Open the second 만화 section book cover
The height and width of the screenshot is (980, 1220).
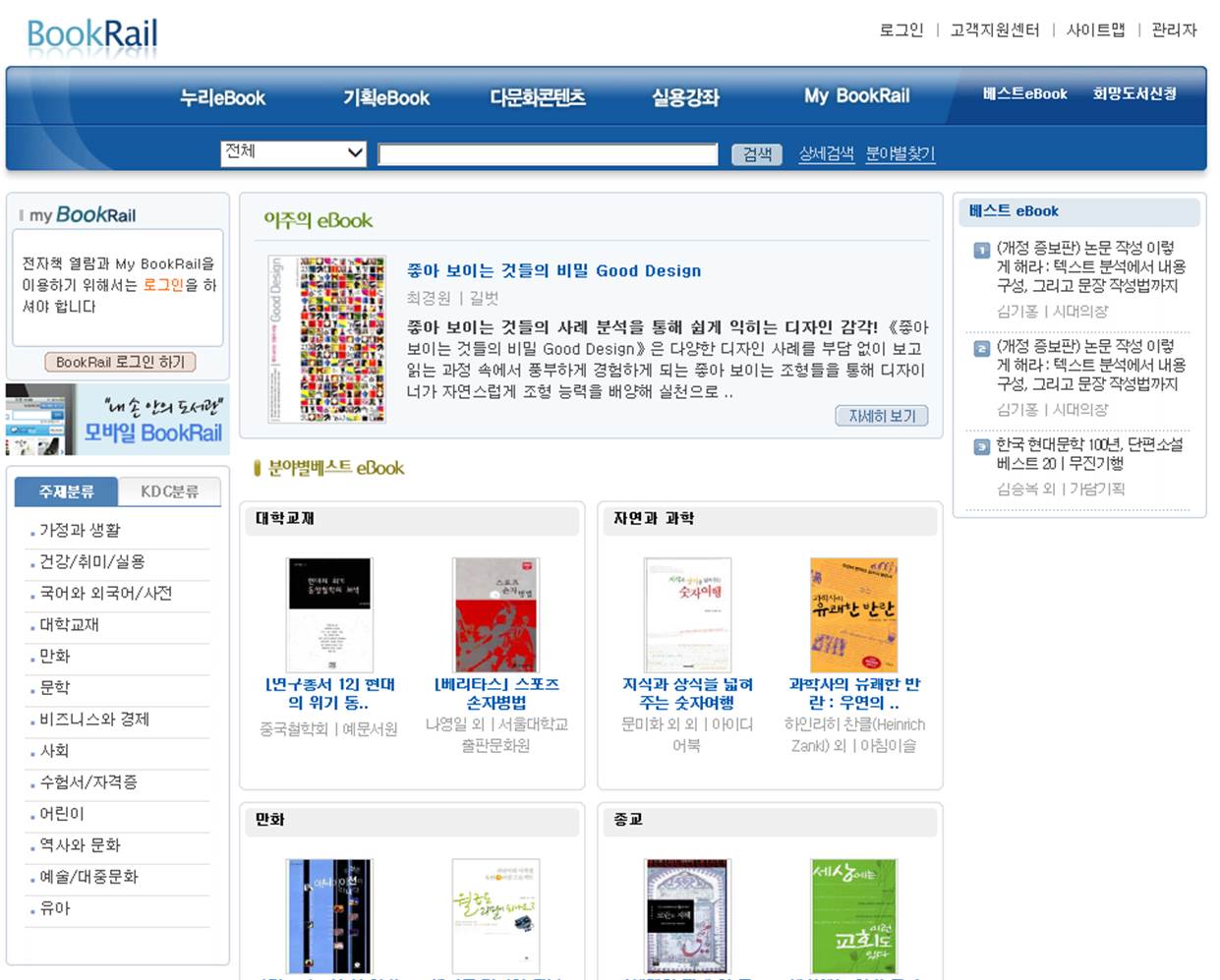coord(495,916)
